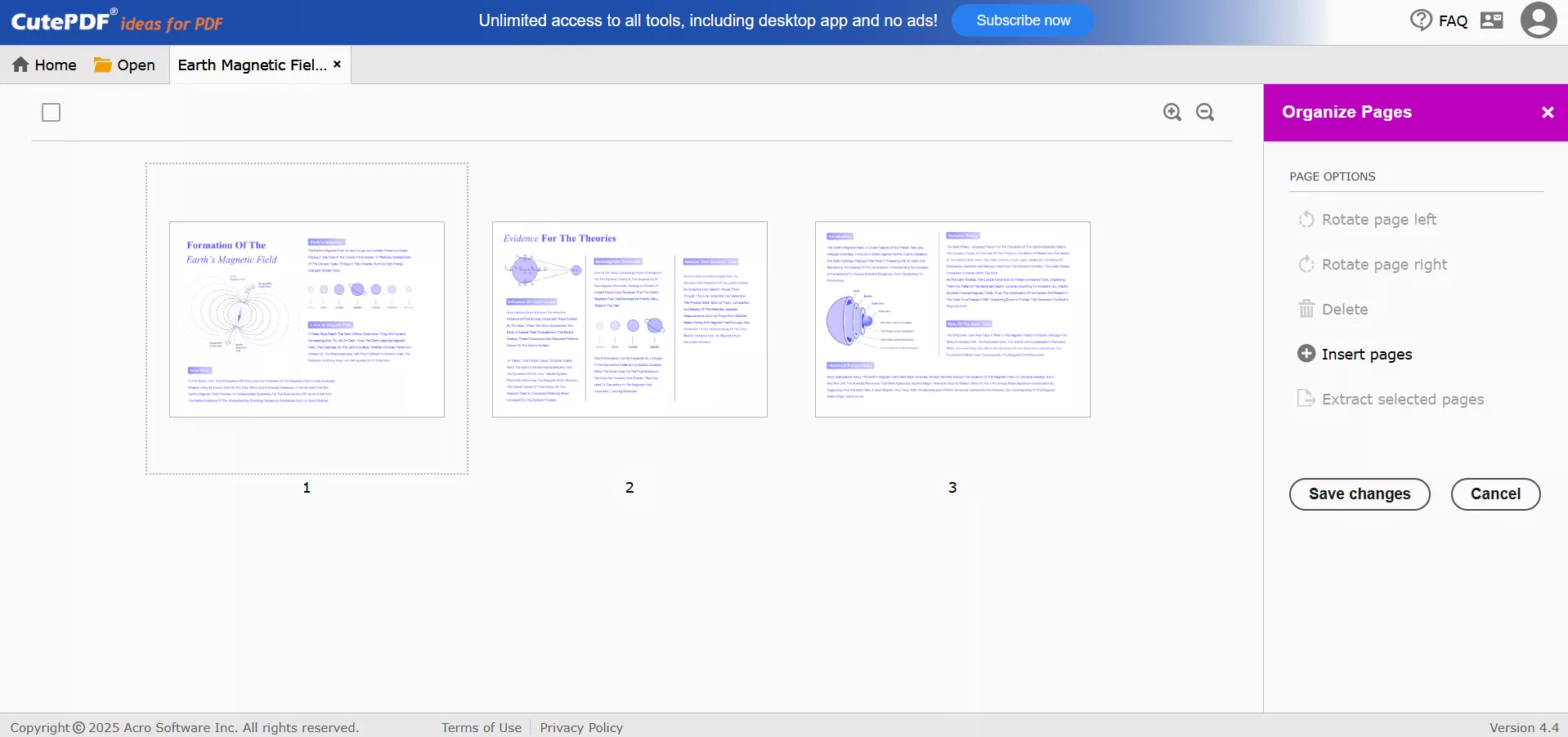Zoom in on the page thumbnails
The height and width of the screenshot is (737, 1568).
pos(1172,112)
